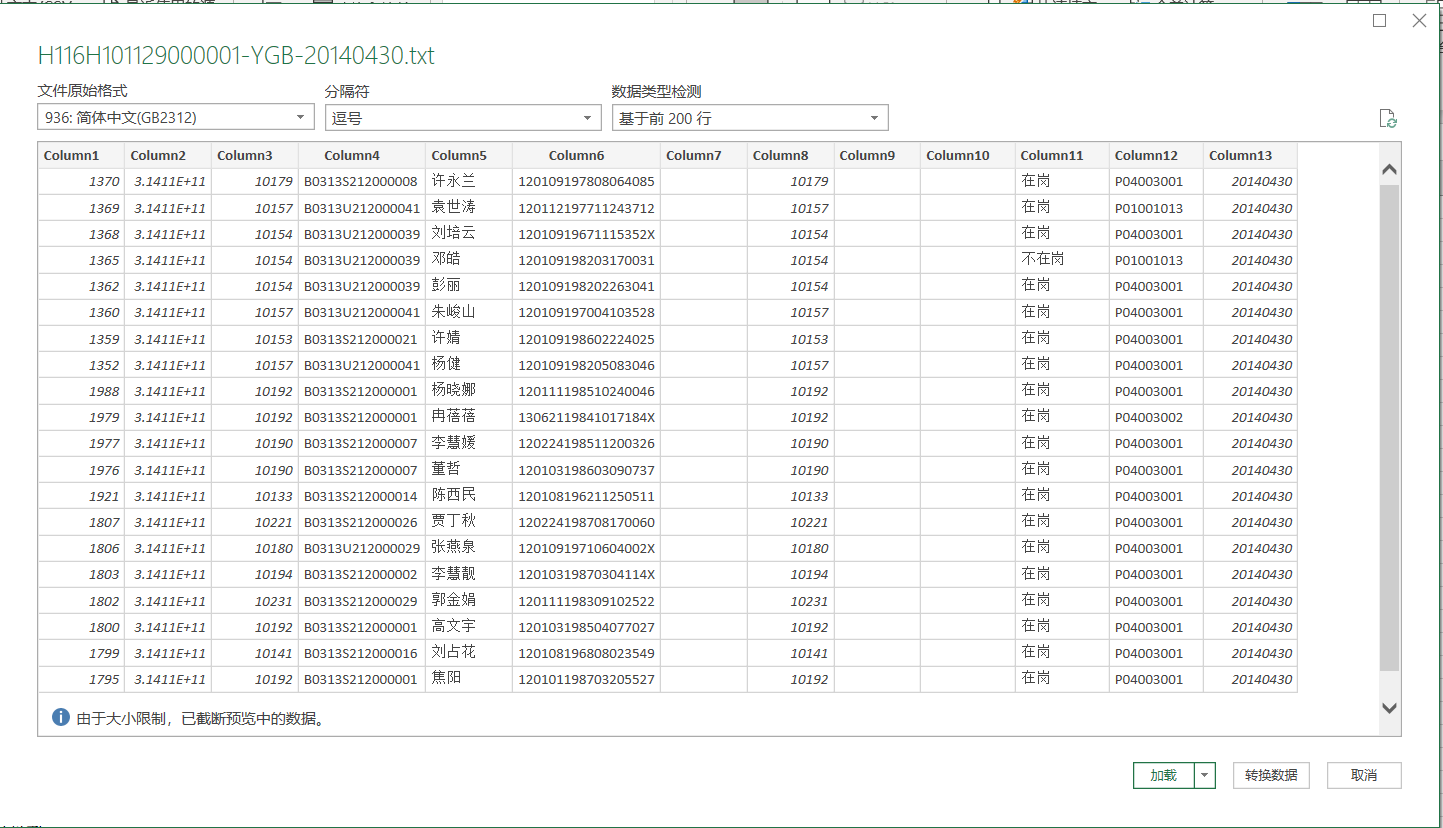Open the 数据类型检测 dropdown

click(750, 118)
